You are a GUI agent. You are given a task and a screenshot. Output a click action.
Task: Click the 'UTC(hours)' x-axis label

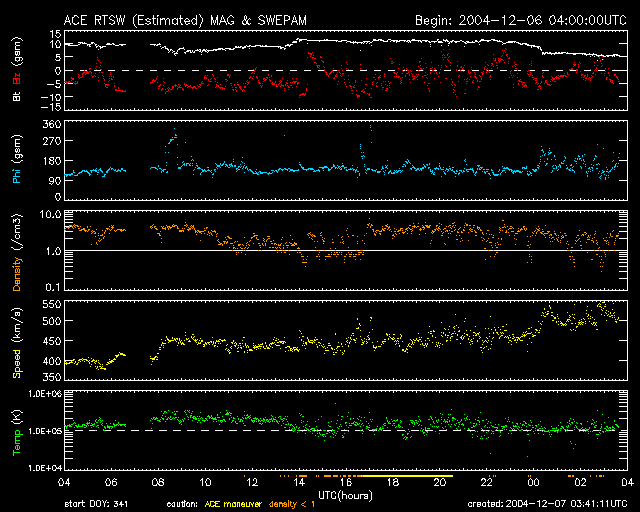pyautogui.click(x=345, y=496)
